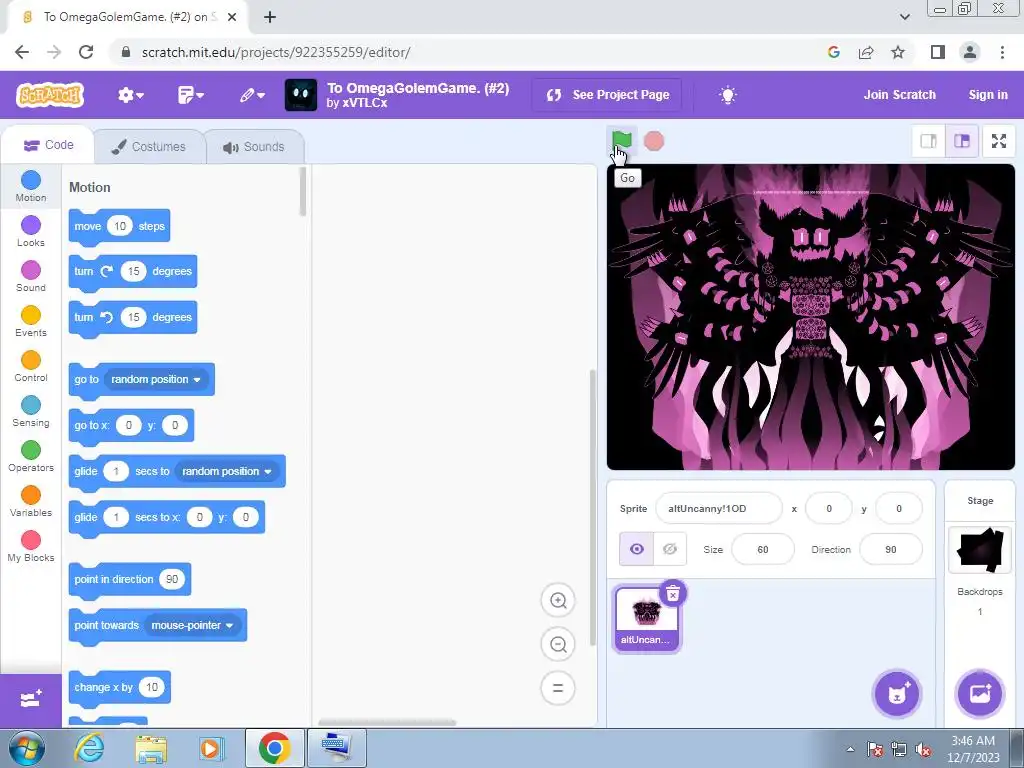Bookmark this page with star icon
Image resolution: width=1024 pixels, height=768 pixels.
point(898,52)
